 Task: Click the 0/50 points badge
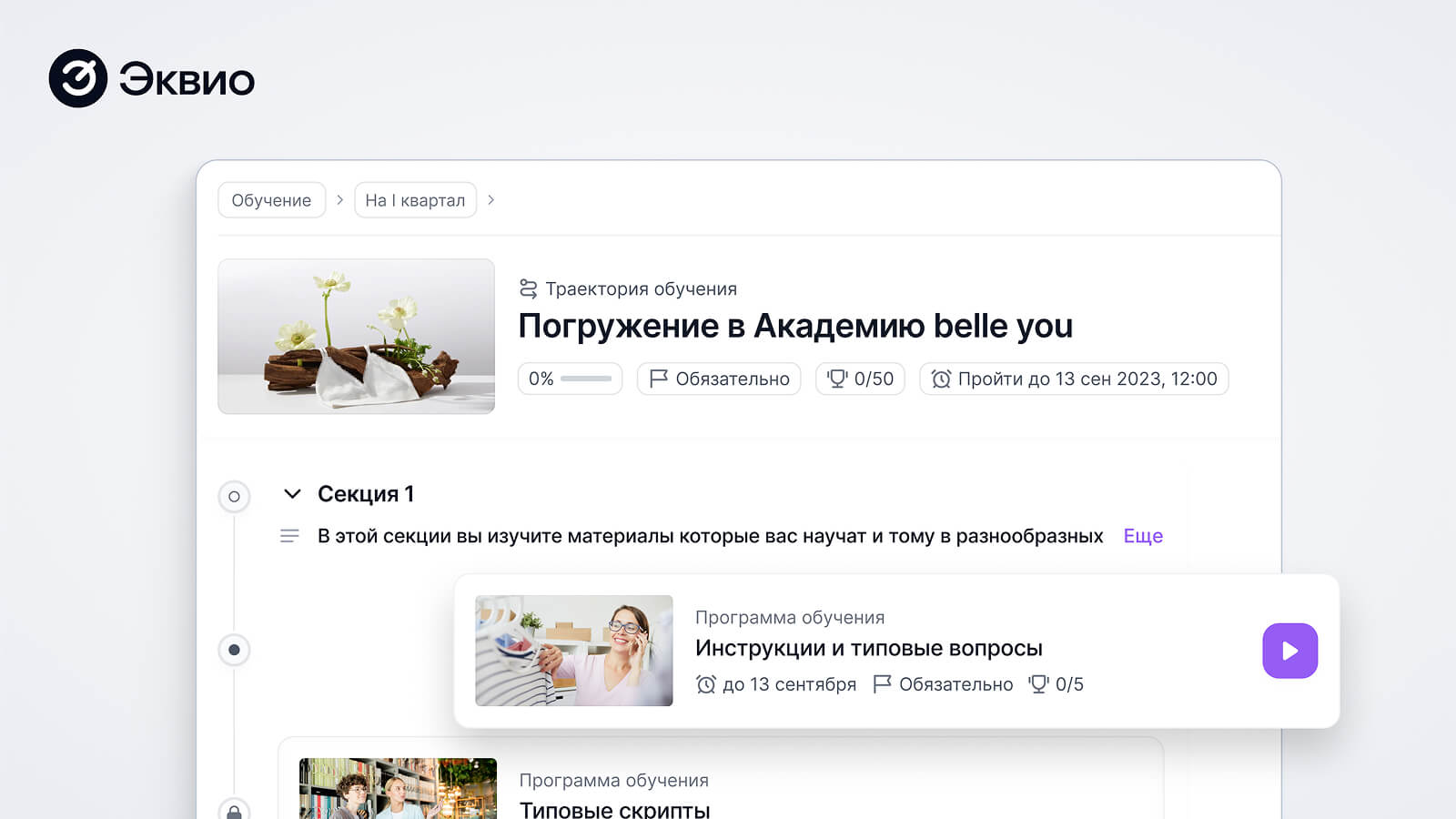tap(860, 379)
